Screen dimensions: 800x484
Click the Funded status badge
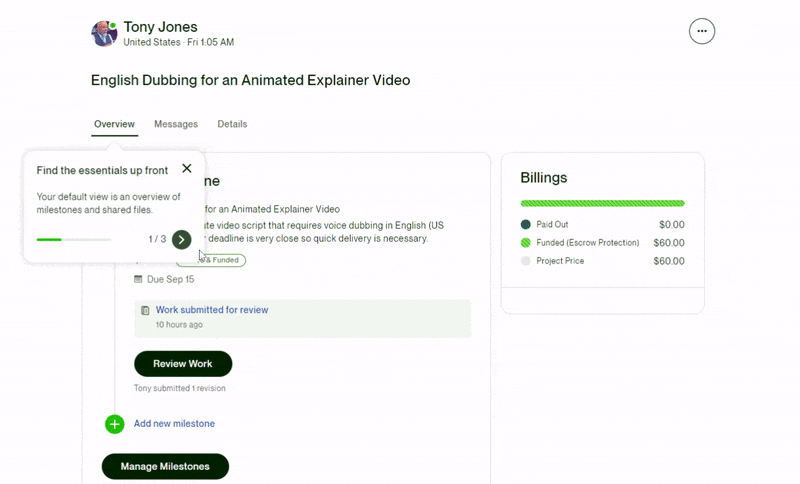coord(223,260)
